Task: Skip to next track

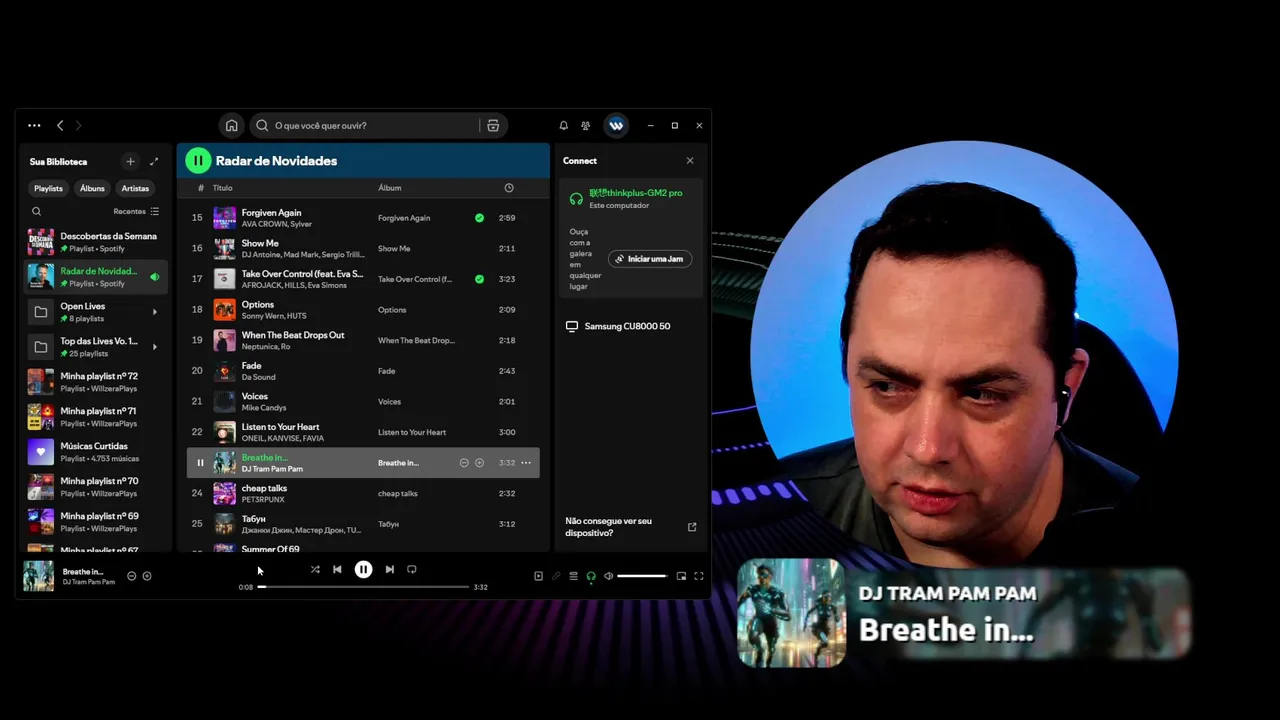Action: pos(390,569)
